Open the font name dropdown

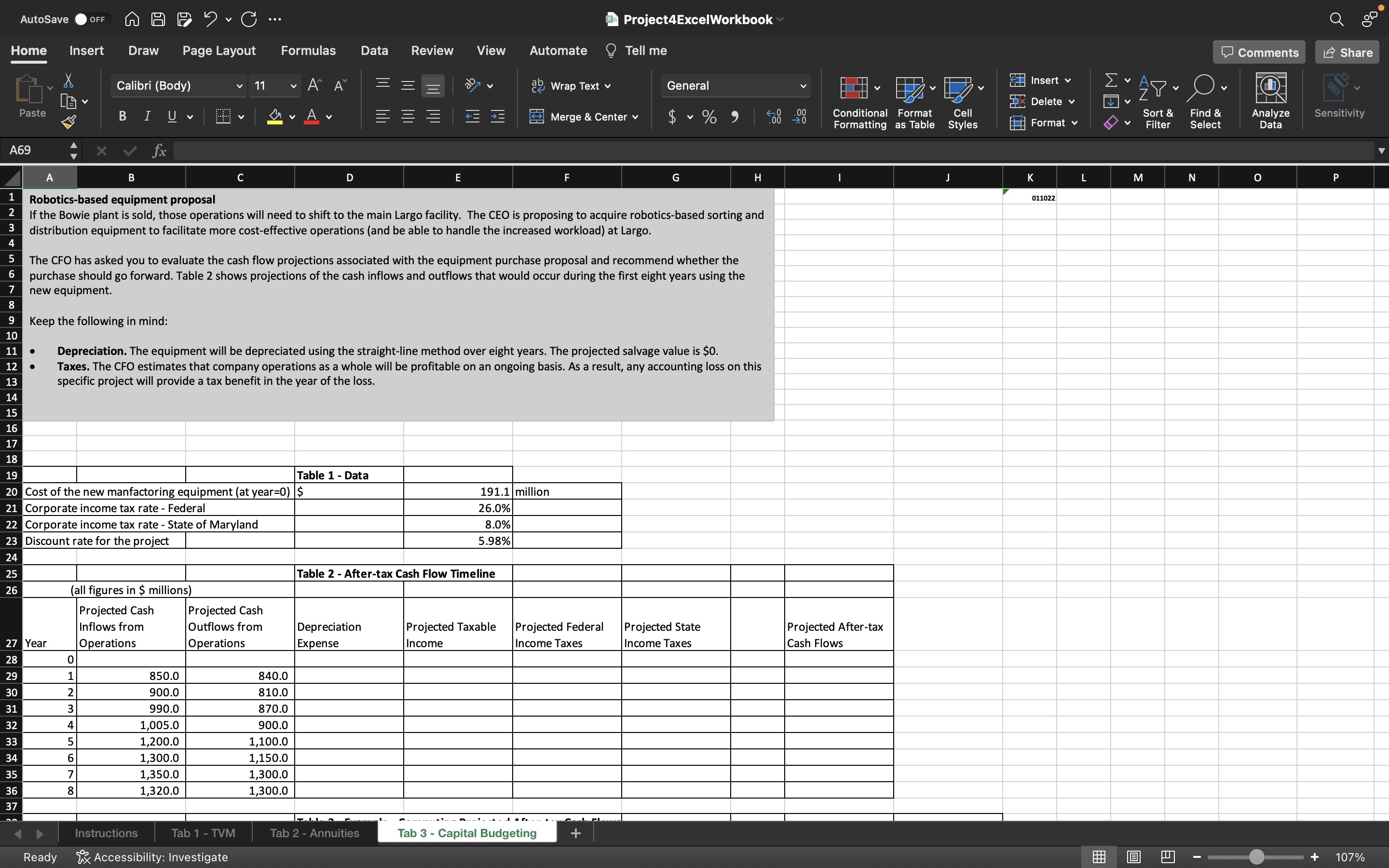coord(239,86)
